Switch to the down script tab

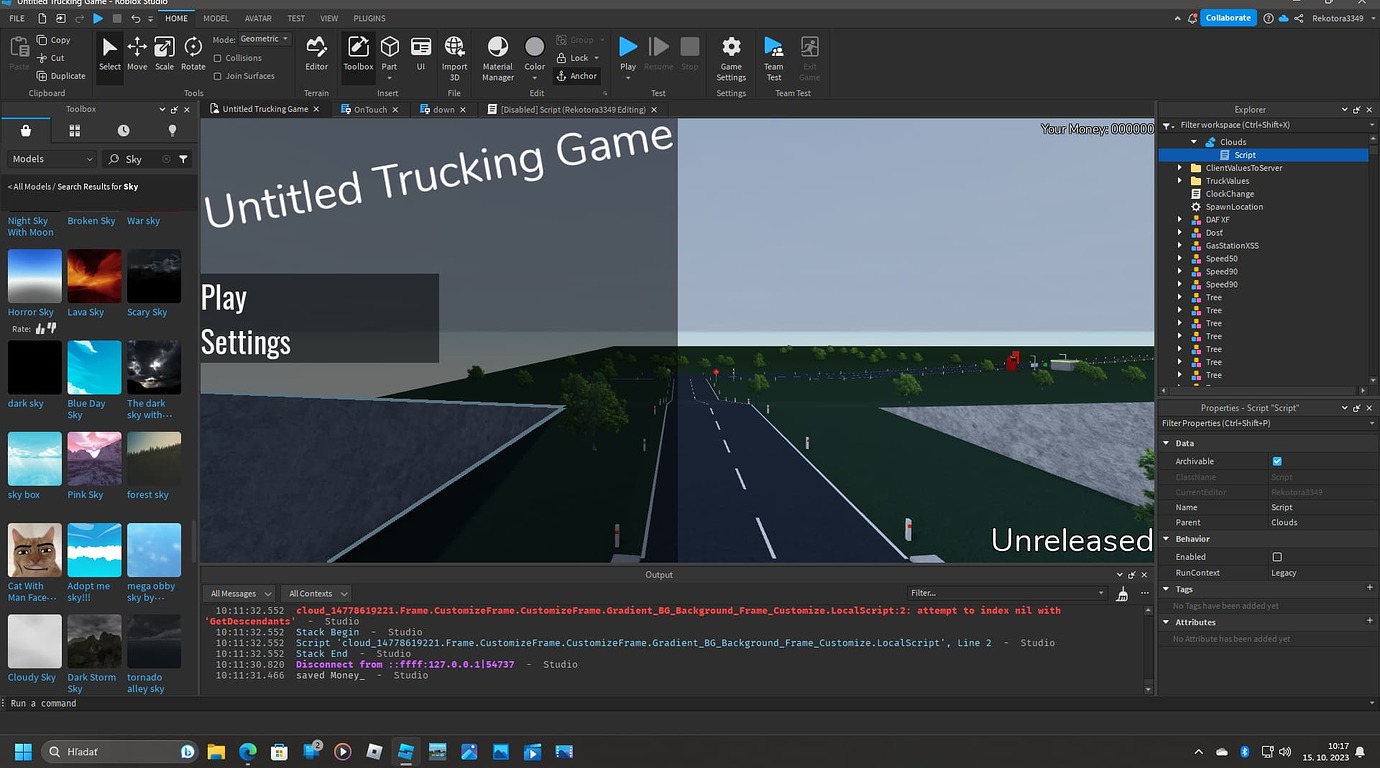tap(443, 109)
